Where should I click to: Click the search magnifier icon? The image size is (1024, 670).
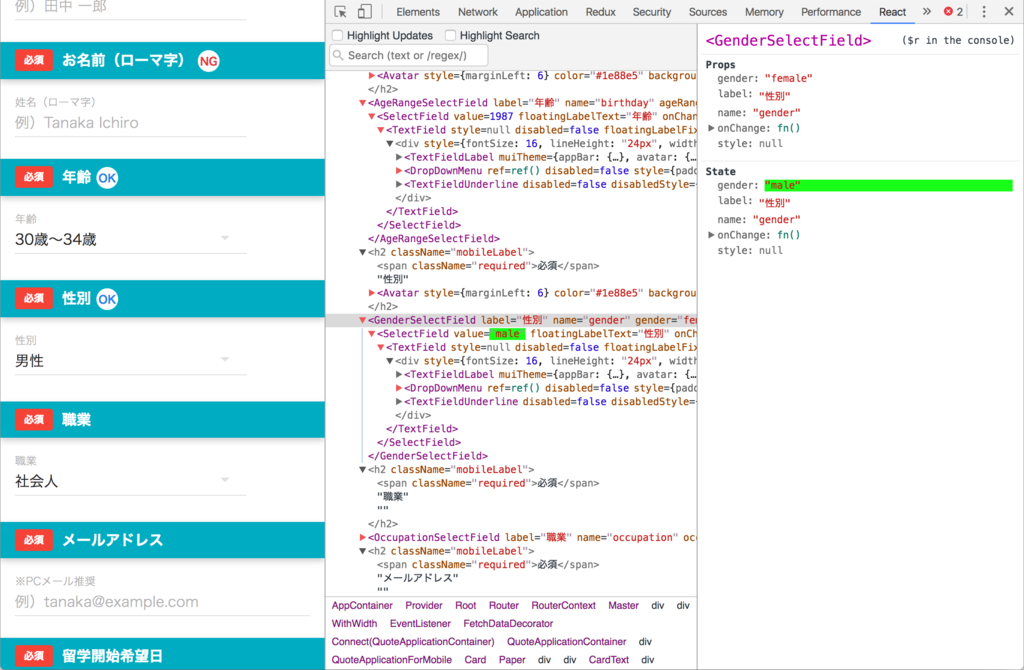click(338, 56)
